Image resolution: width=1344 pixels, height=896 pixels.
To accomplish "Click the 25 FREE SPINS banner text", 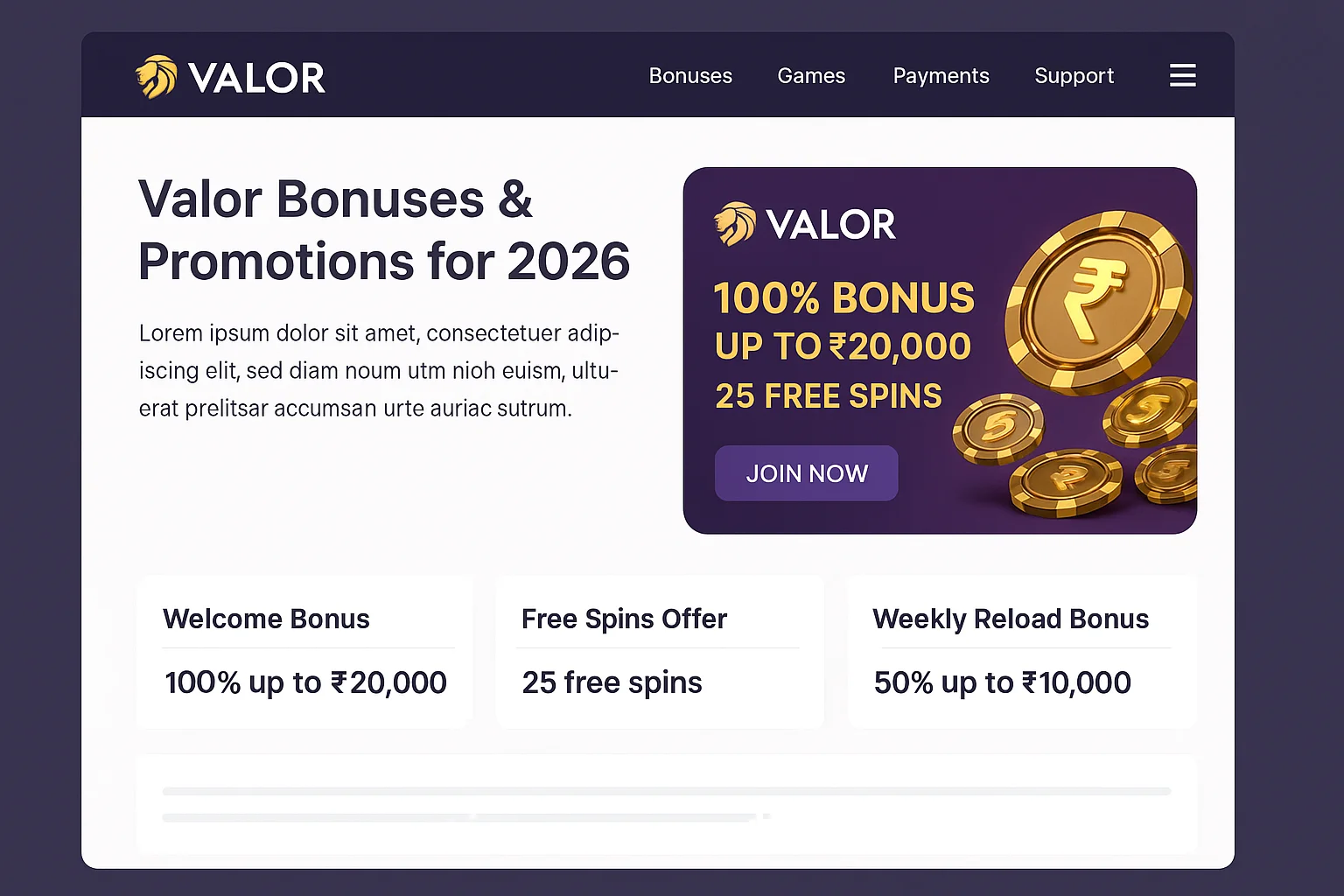I will point(828,396).
